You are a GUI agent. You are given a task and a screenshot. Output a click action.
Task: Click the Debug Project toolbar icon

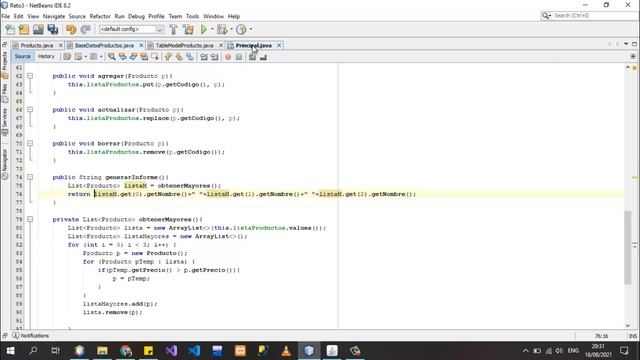coord(222,29)
